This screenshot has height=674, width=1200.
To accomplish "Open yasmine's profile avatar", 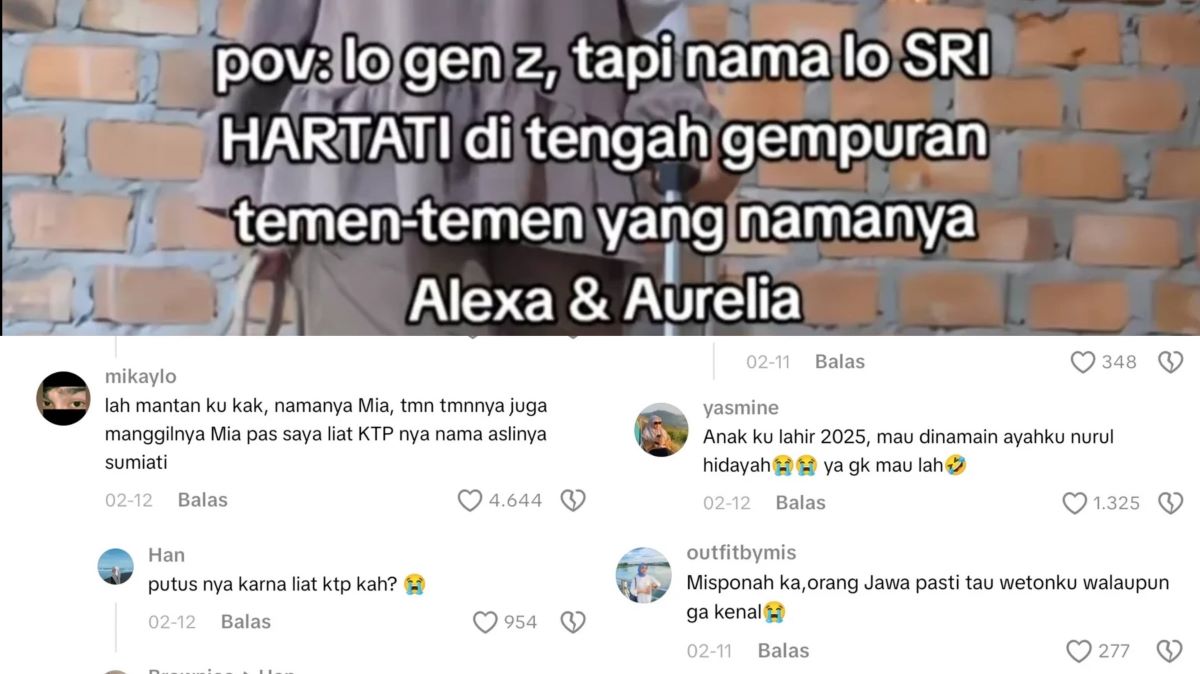I will [661, 429].
